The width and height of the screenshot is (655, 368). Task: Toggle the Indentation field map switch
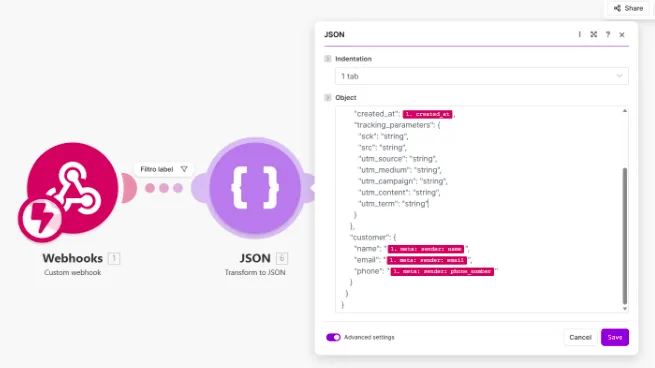(328, 59)
